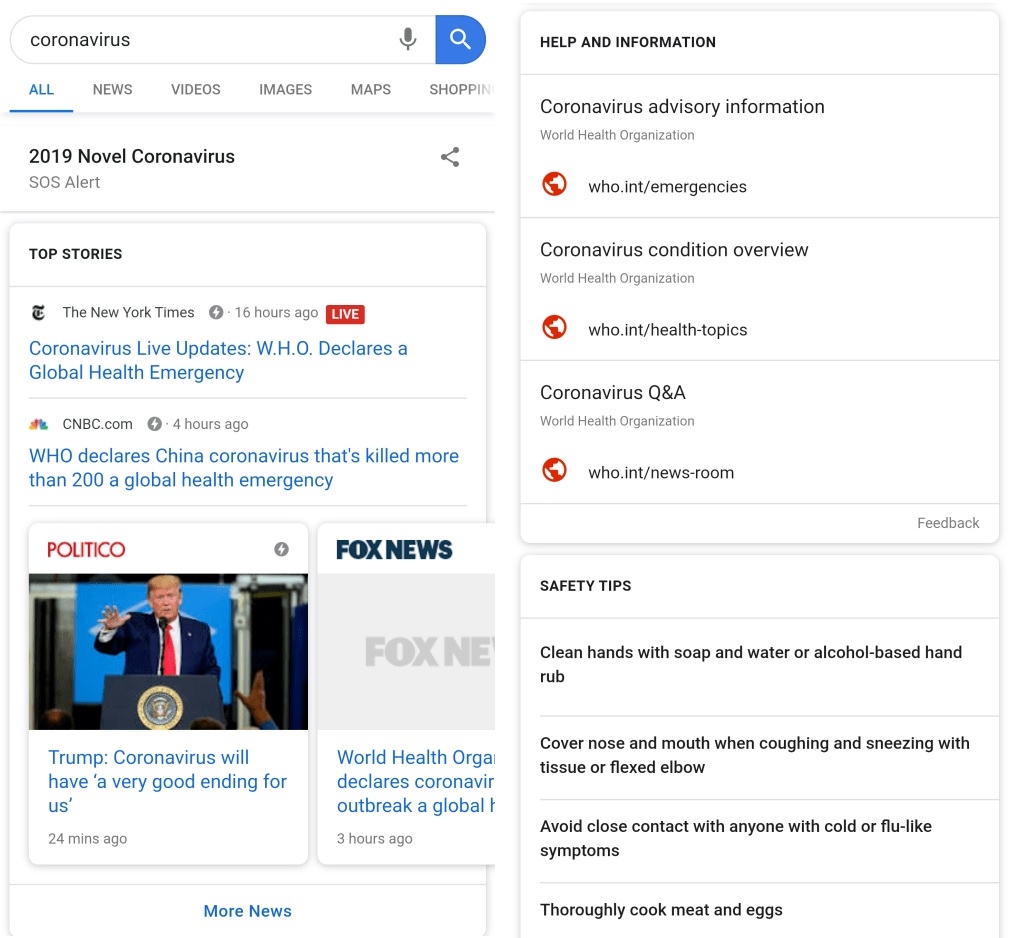Click the 4 hours ago timestamp
The width and height of the screenshot is (1021, 938).
pyautogui.click(x=210, y=424)
